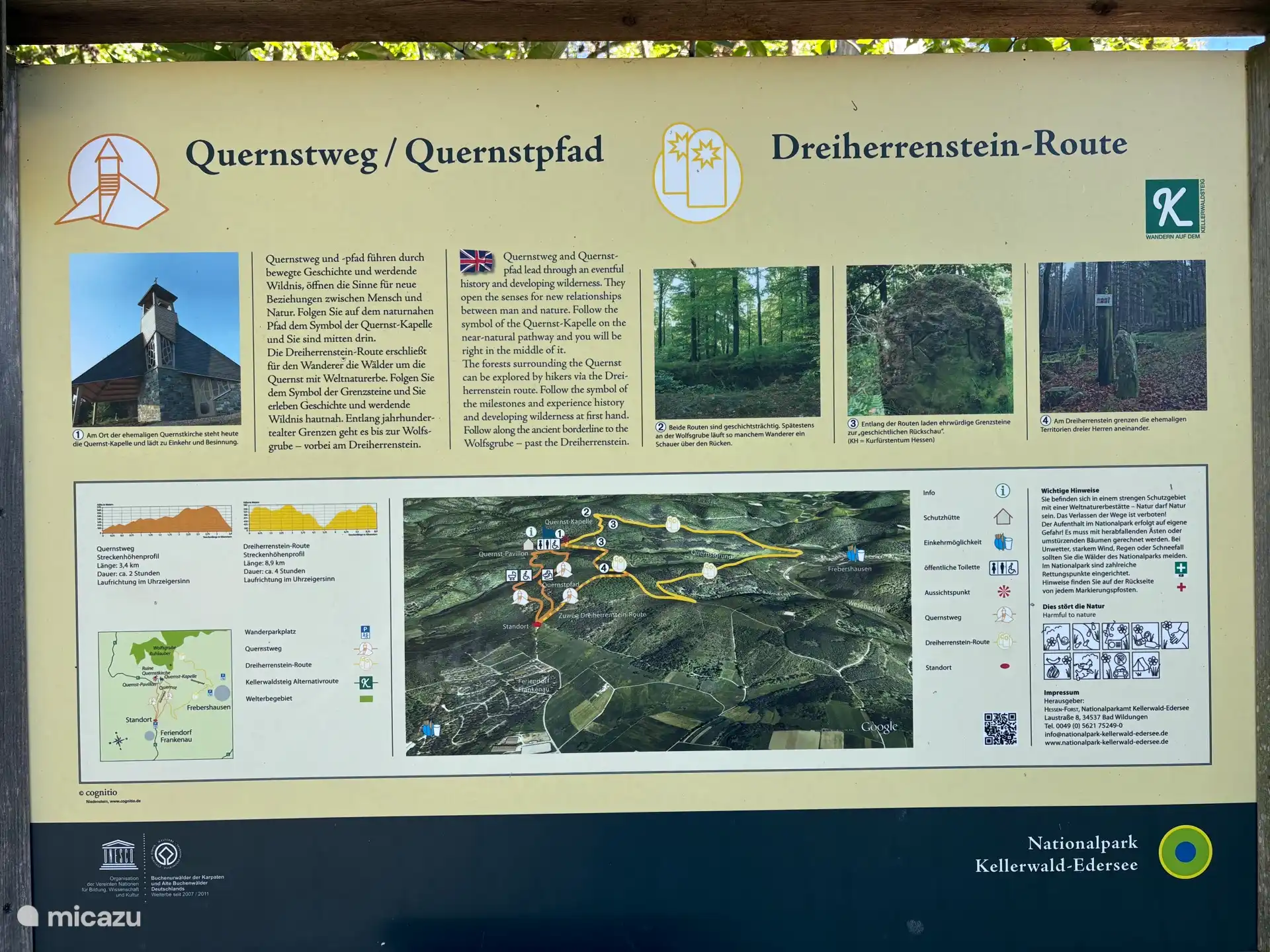Viewport: 1270px width, 952px height.
Task: Click the Google logo on the aerial map
Action: click(879, 727)
